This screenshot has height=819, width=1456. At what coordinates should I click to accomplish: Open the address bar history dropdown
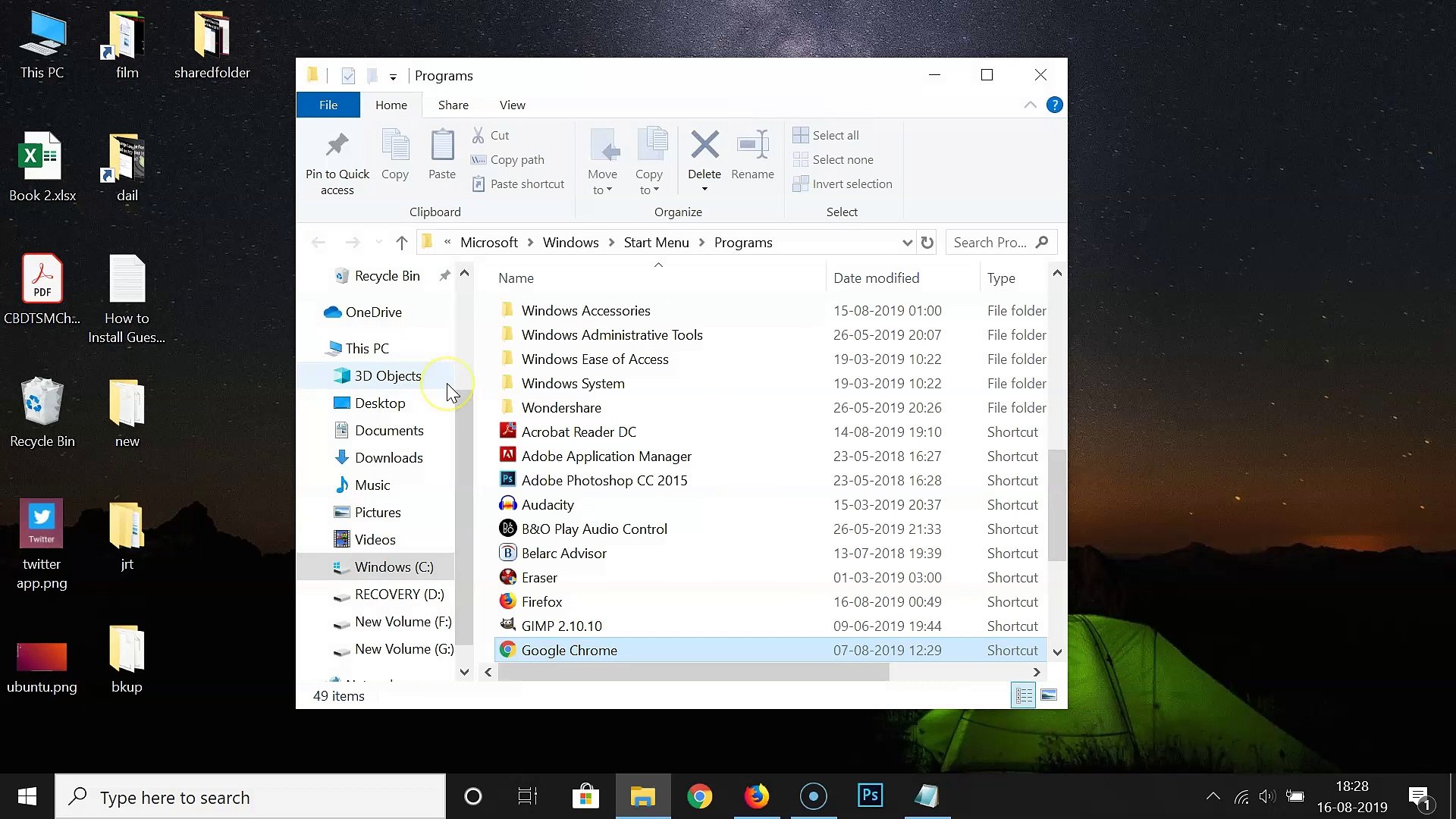click(907, 243)
